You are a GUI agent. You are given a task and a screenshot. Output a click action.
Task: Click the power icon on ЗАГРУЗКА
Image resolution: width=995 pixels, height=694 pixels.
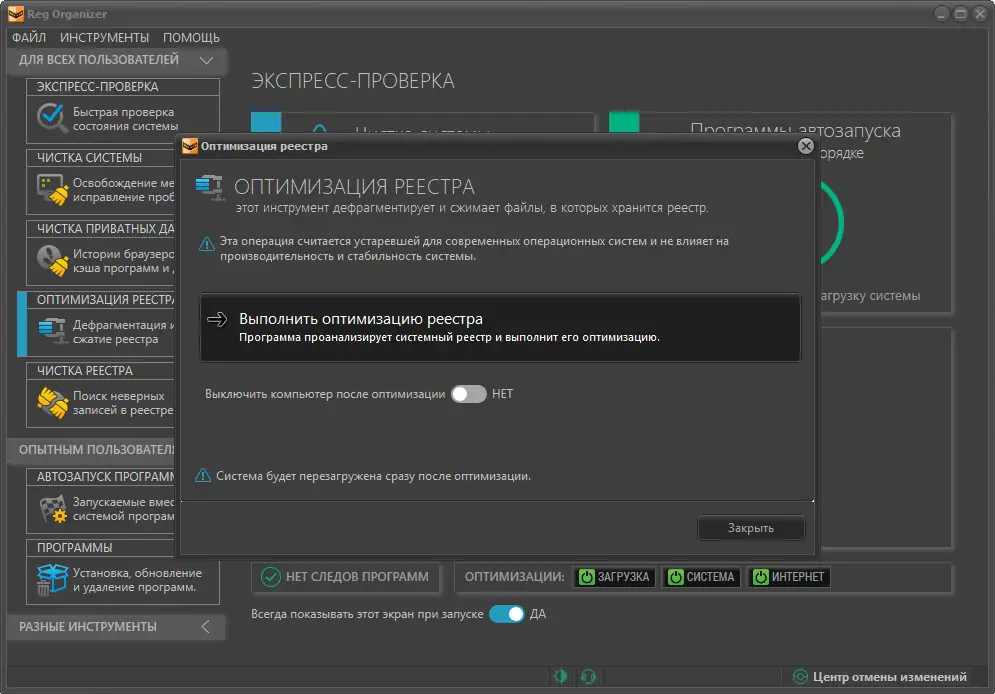(x=587, y=577)
